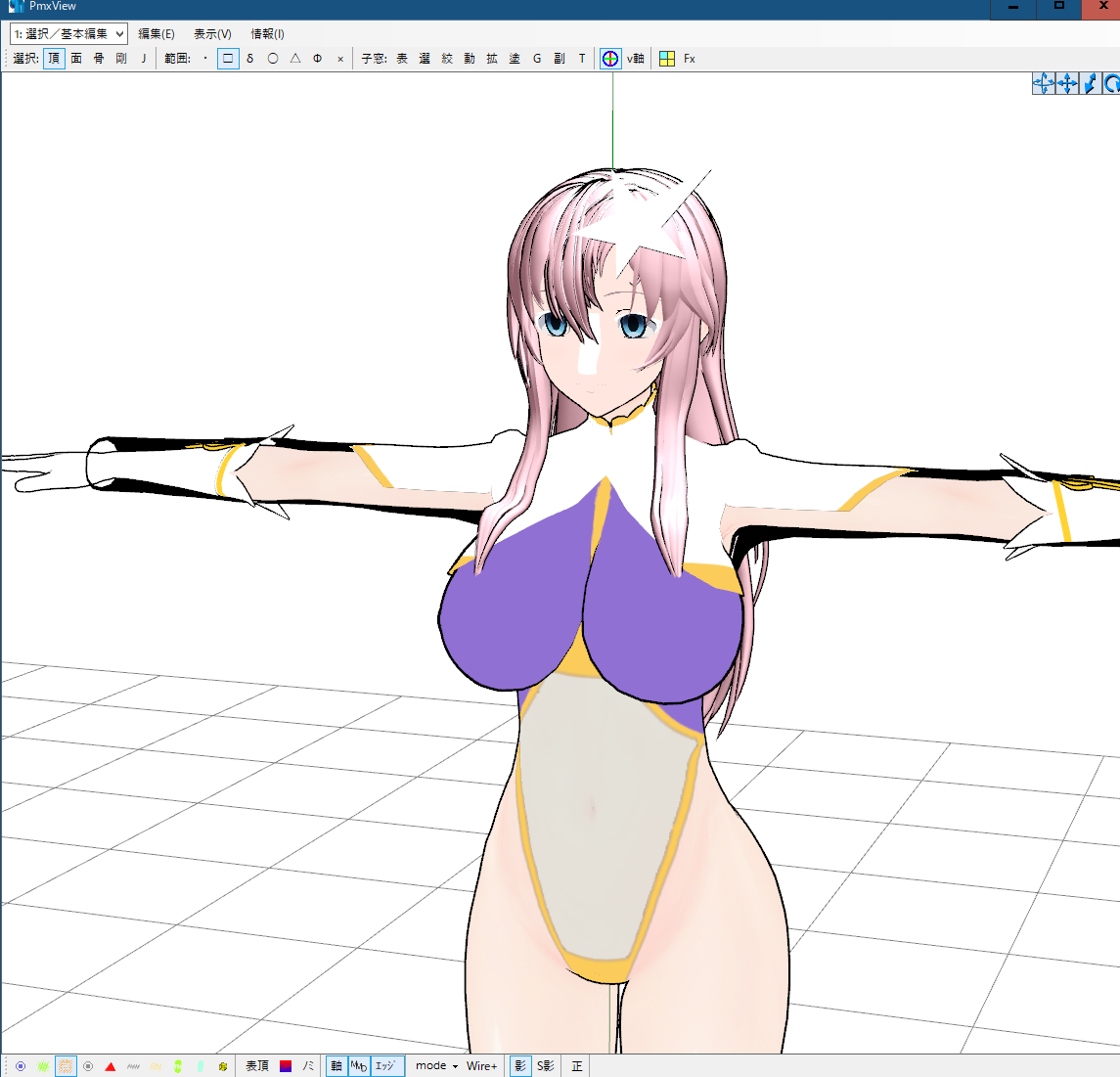Minimize the PmxView window
This screenshot has height=1077, width=1120.
click(1012, 7)
